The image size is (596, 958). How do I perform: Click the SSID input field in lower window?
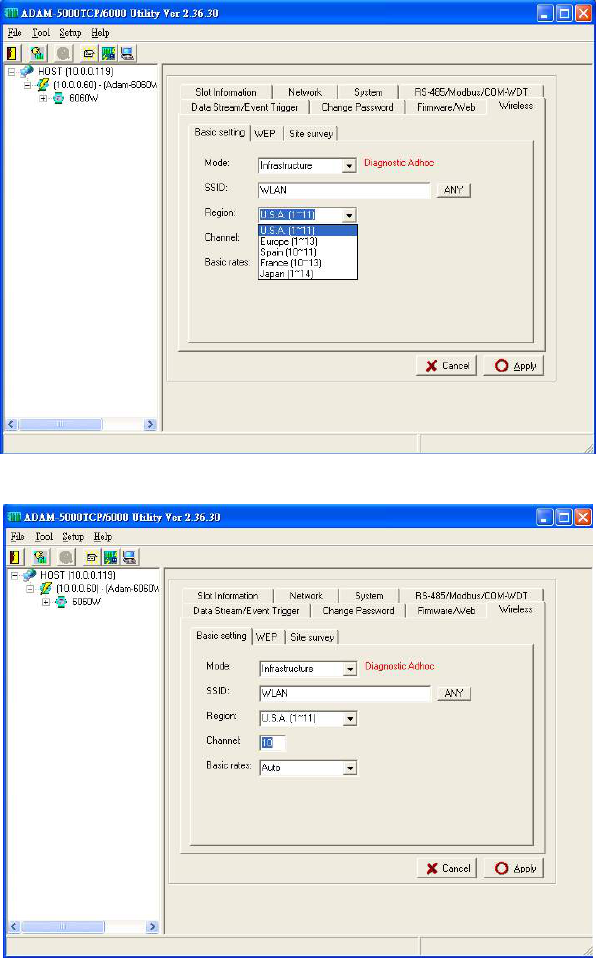[x=345, y=693]
